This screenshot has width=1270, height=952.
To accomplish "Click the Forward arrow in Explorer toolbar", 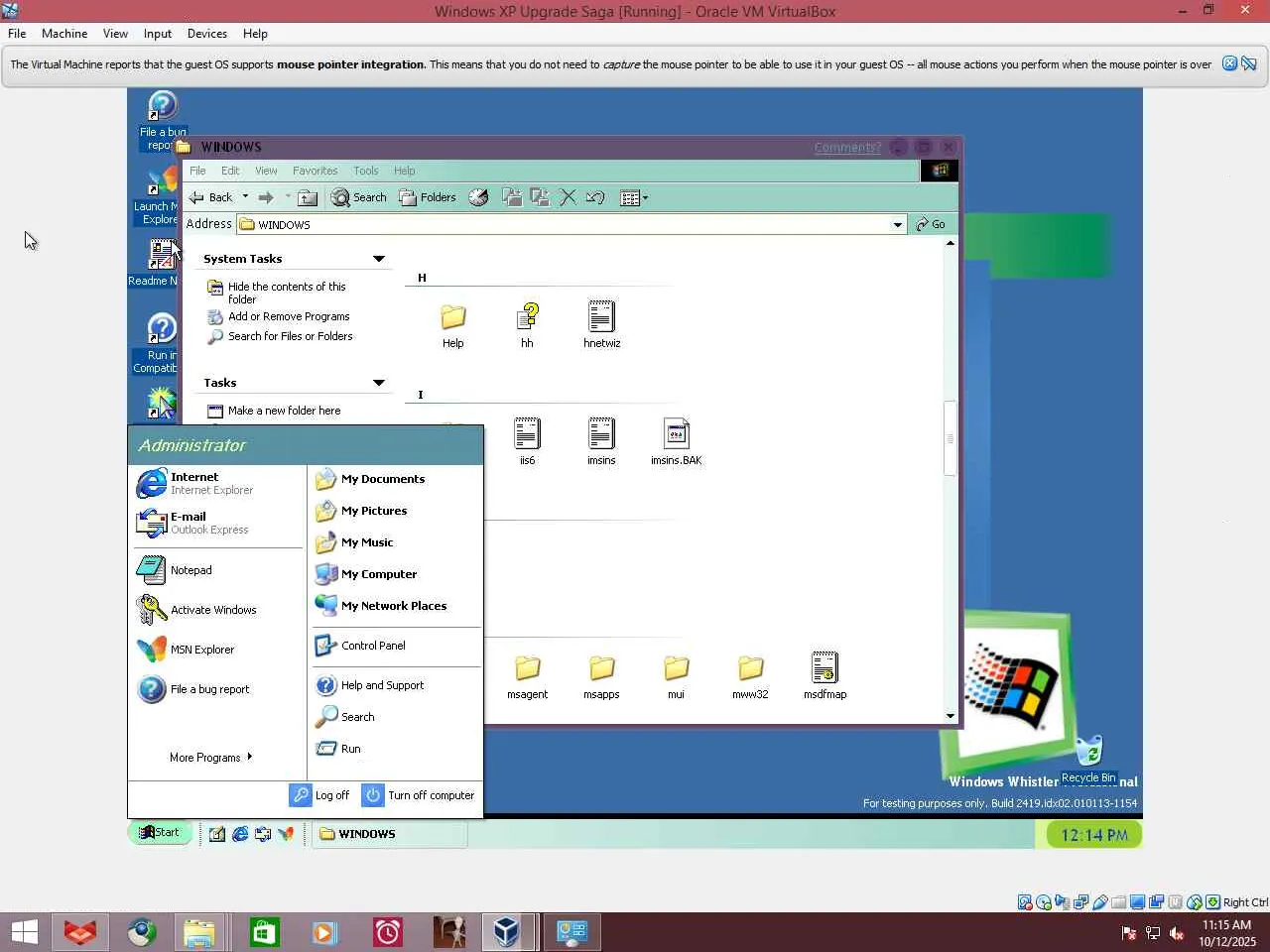I will click(x=266, y=197).
